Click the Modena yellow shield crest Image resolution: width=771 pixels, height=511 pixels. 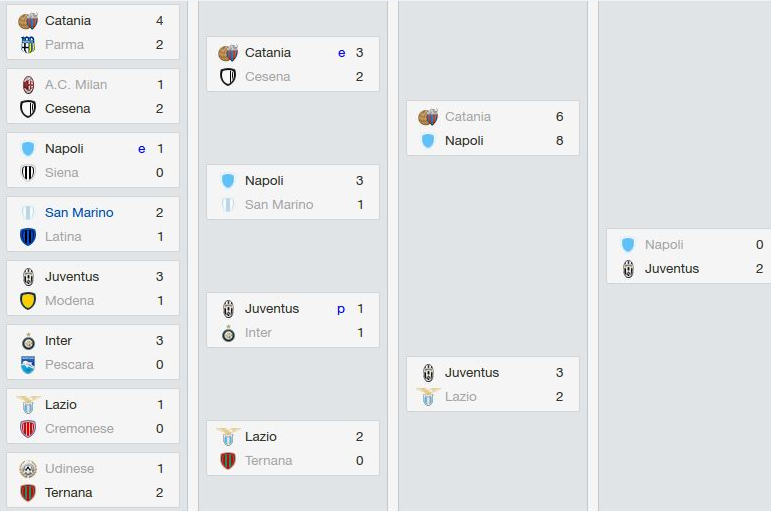[28, 301]
